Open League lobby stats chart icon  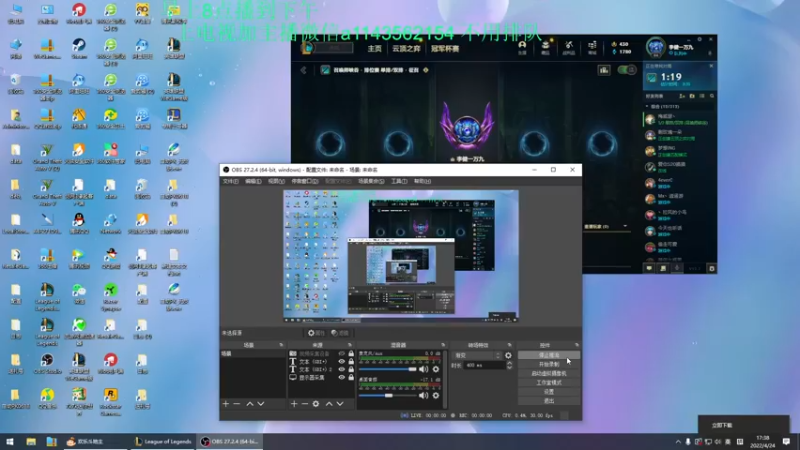point(604,70)
